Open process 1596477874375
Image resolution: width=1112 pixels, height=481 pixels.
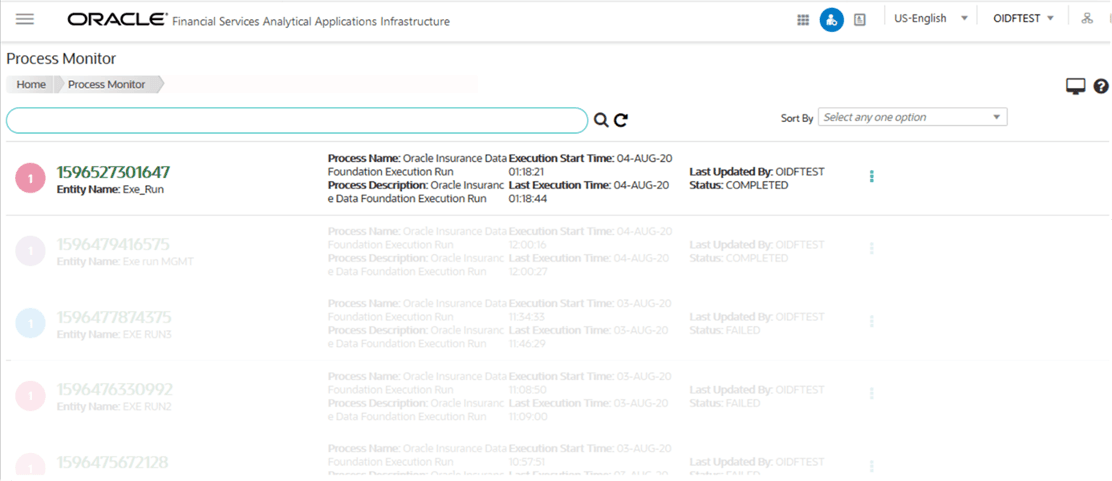(113, 317)
